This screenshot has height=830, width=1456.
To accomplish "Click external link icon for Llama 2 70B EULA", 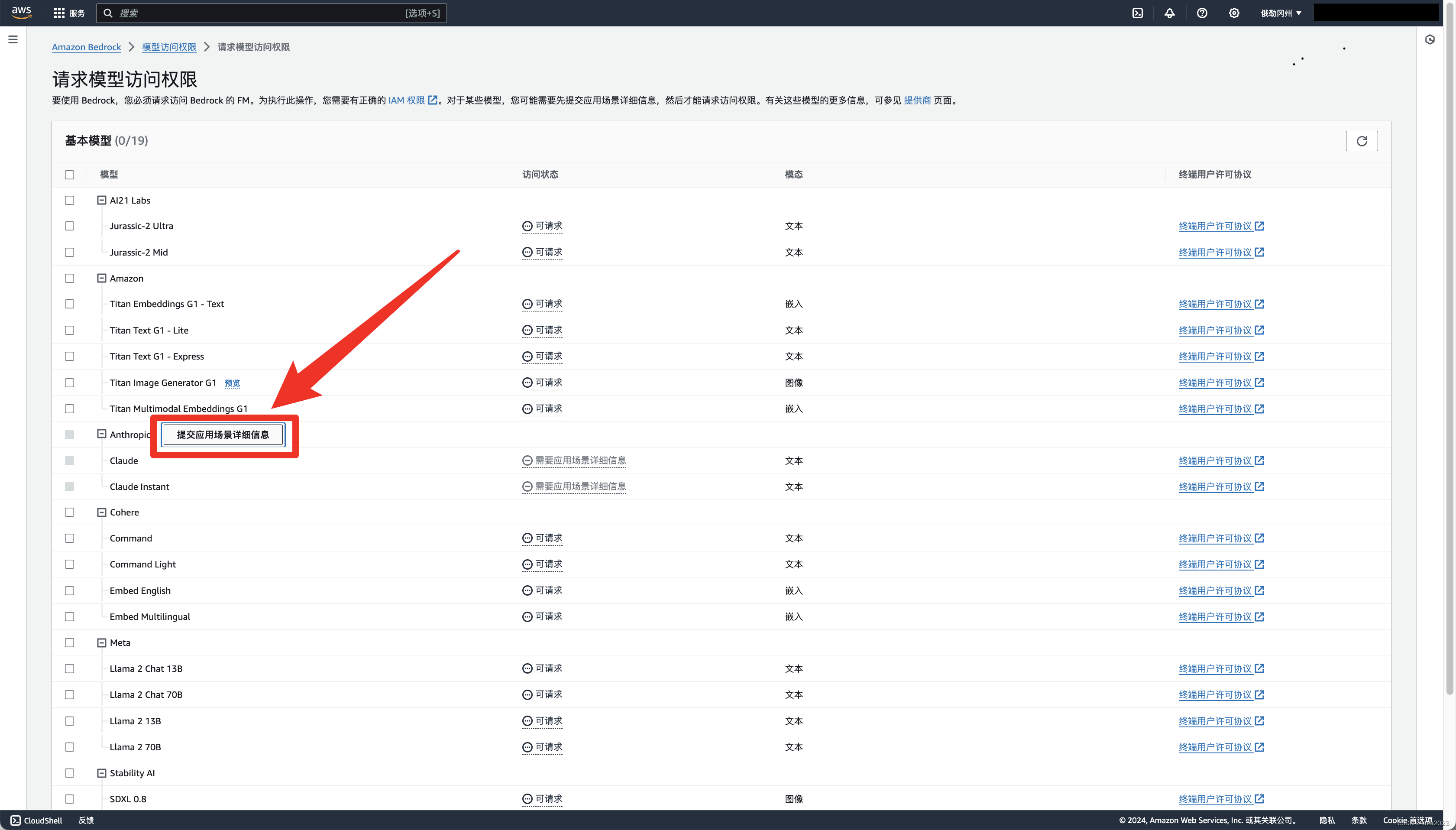I will (1259, 747).
